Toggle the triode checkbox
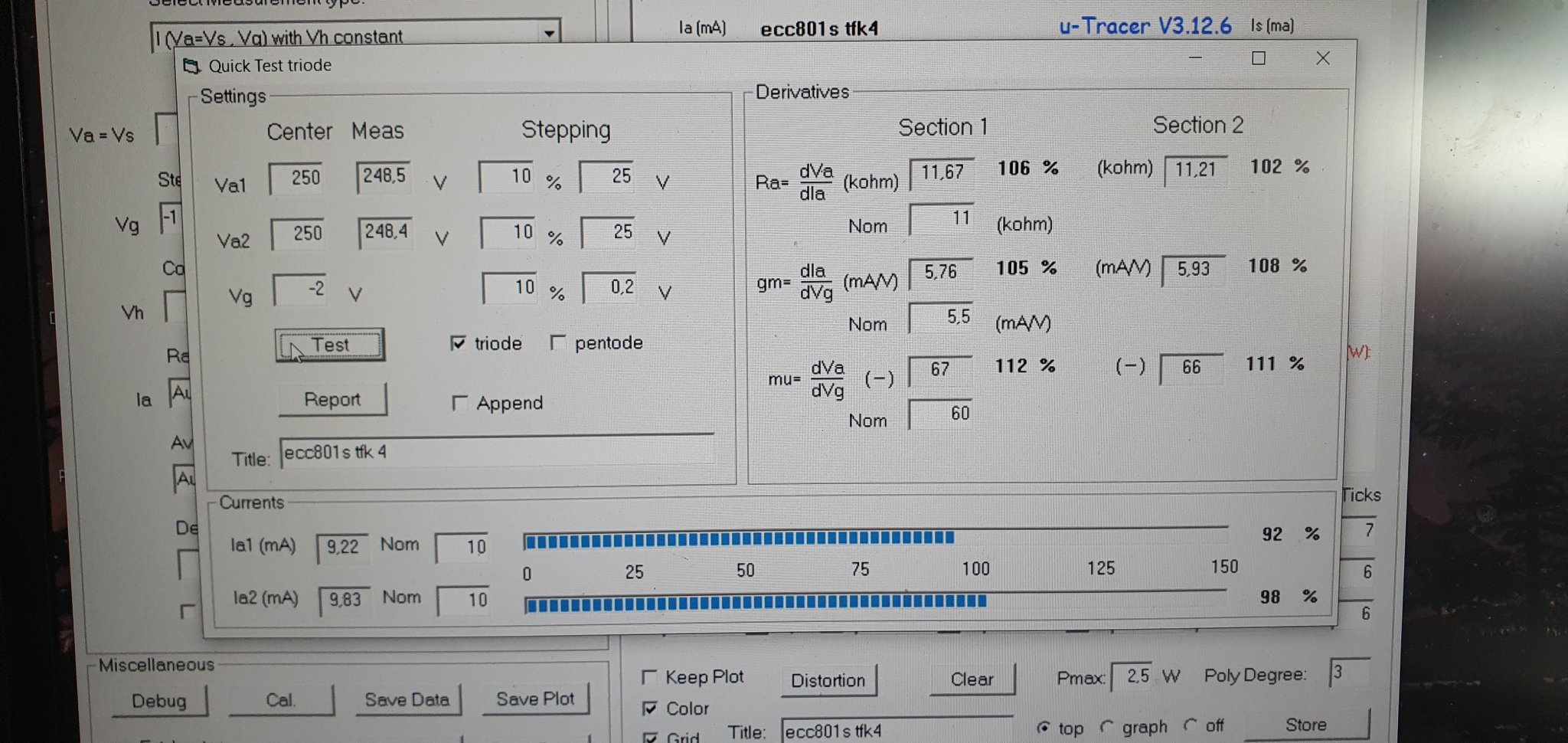Screen dimensions: 1568x743 tap(458, 343)
